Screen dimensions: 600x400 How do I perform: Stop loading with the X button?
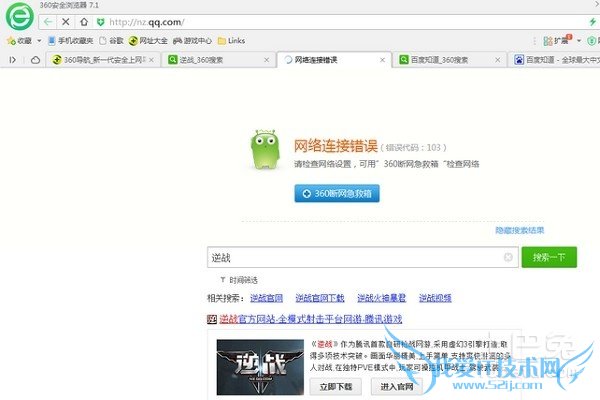[66, 22]
